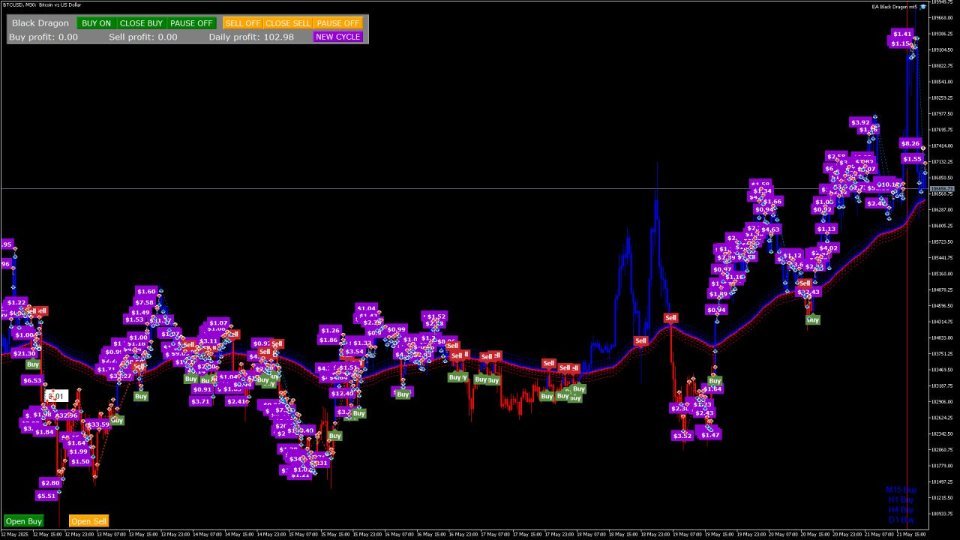Click the current price marker on price scale
Image resolution: width=960 pixels, height=540 pixels.
pos(942,189)
